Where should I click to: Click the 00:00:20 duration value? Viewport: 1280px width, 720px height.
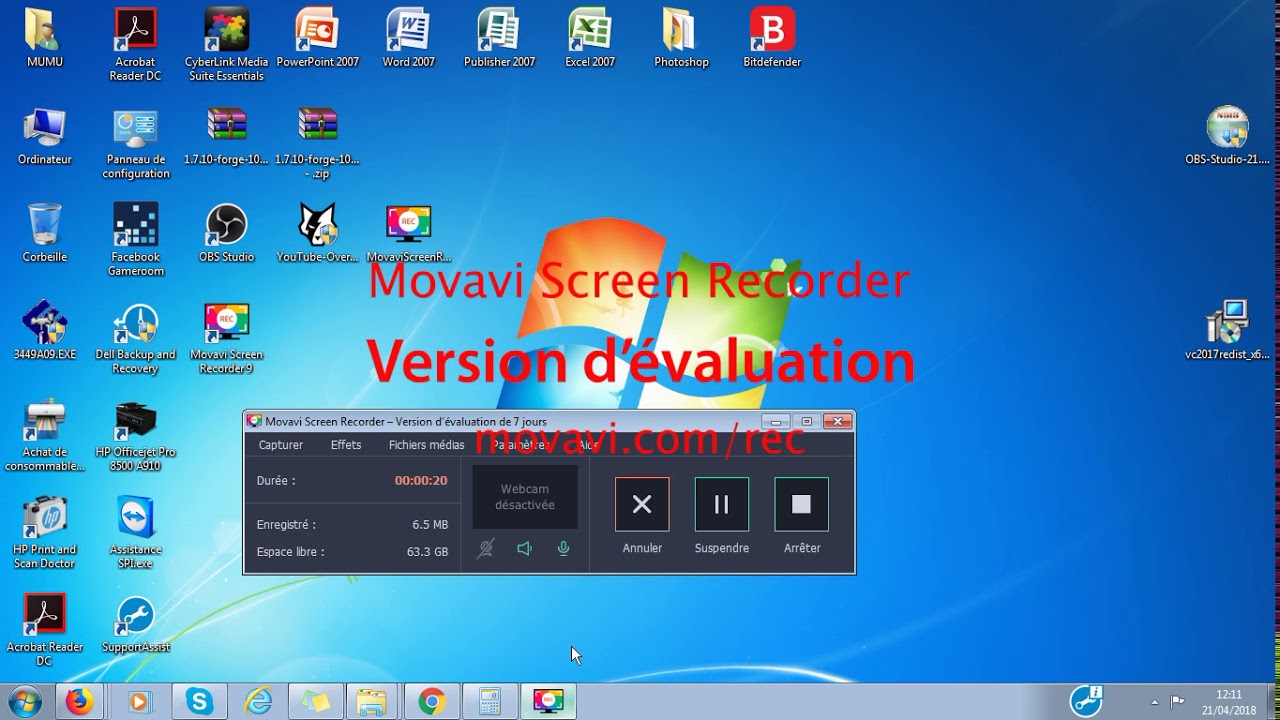click(x=421, y=481)
